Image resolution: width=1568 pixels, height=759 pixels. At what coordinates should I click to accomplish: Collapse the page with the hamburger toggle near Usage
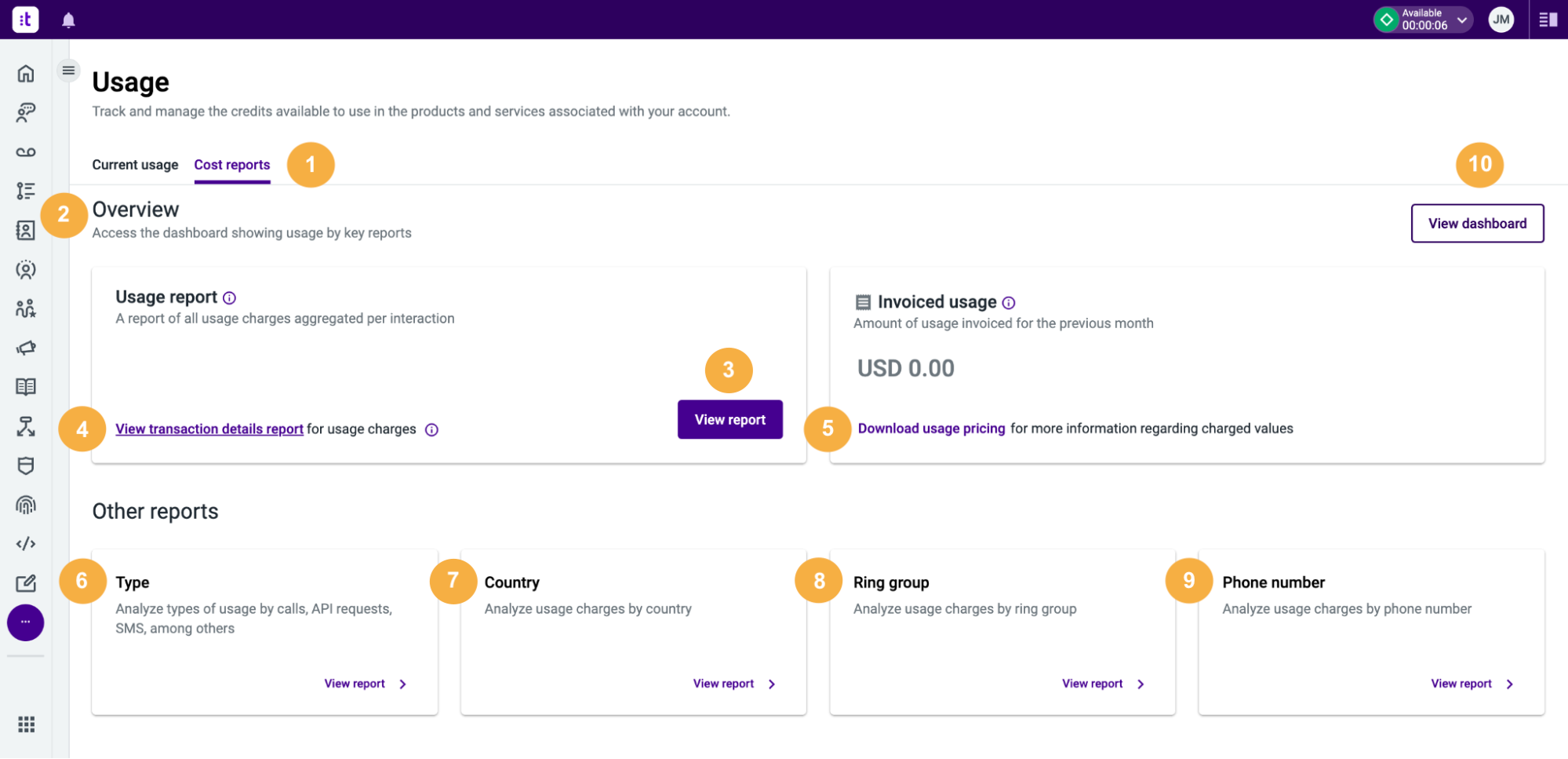coord(68,70)
